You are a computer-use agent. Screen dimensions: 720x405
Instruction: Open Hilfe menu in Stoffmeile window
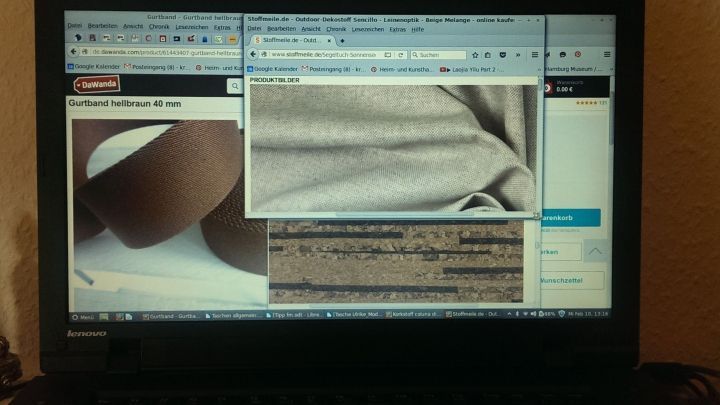pyautogui.click(x=417, y=29)
